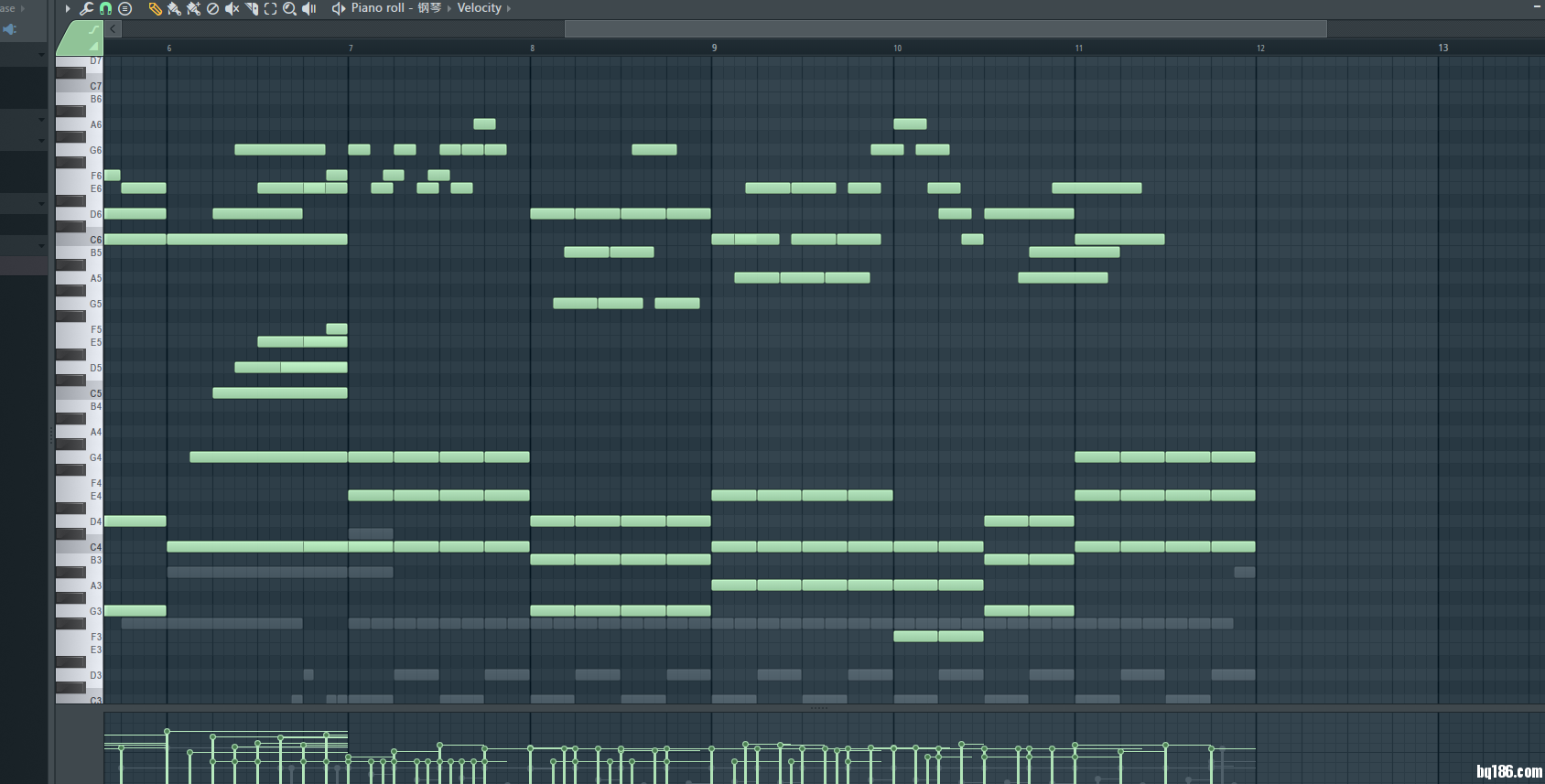This screenshot has height=784, width=1545.
Task: Toggle the speaker icon in left panel
Action: pos(10,29)
